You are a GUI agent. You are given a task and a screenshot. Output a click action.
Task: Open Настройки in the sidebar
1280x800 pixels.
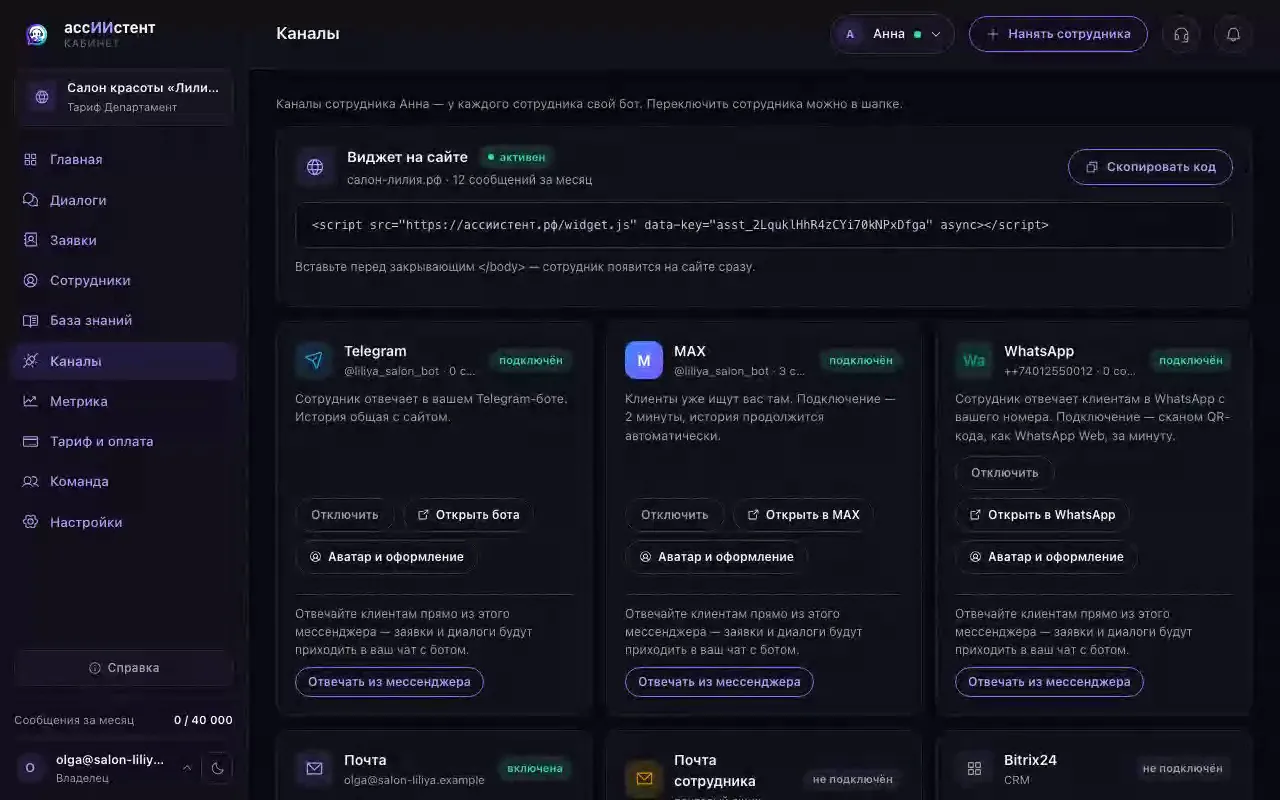pos(124,522)
